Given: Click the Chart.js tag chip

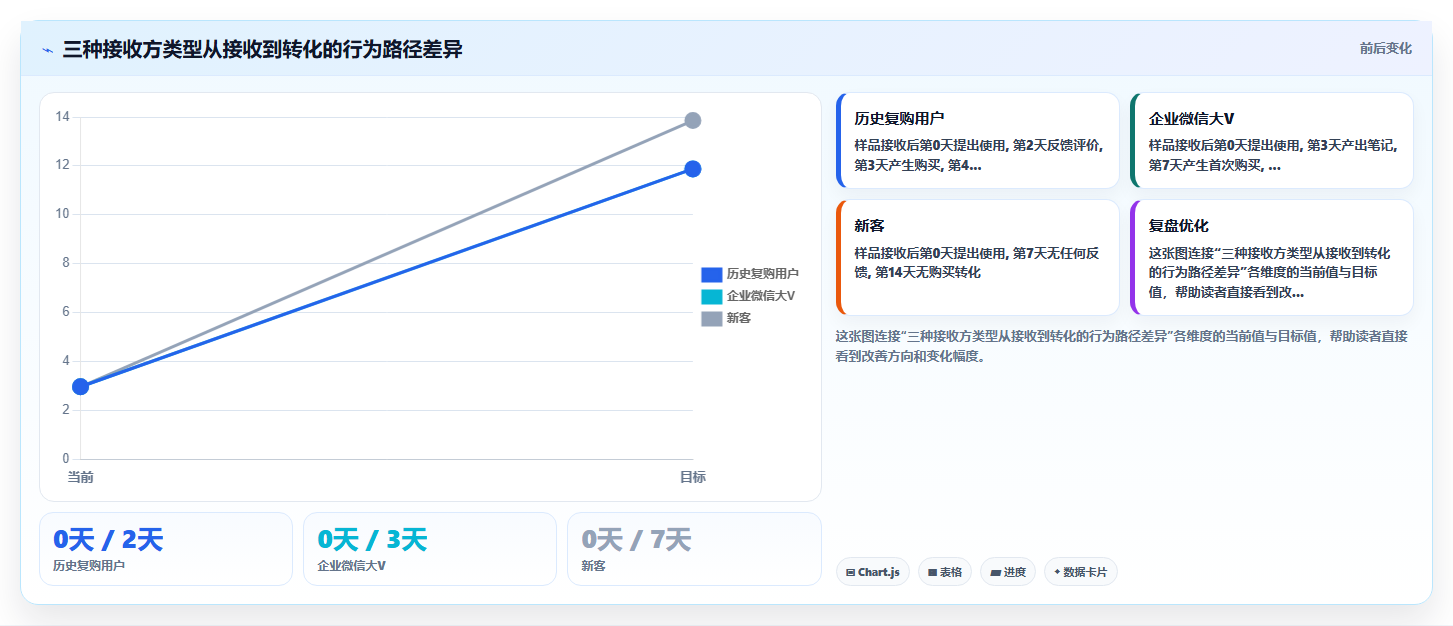Looking at the screenshot, I should (x=872, y=572).
